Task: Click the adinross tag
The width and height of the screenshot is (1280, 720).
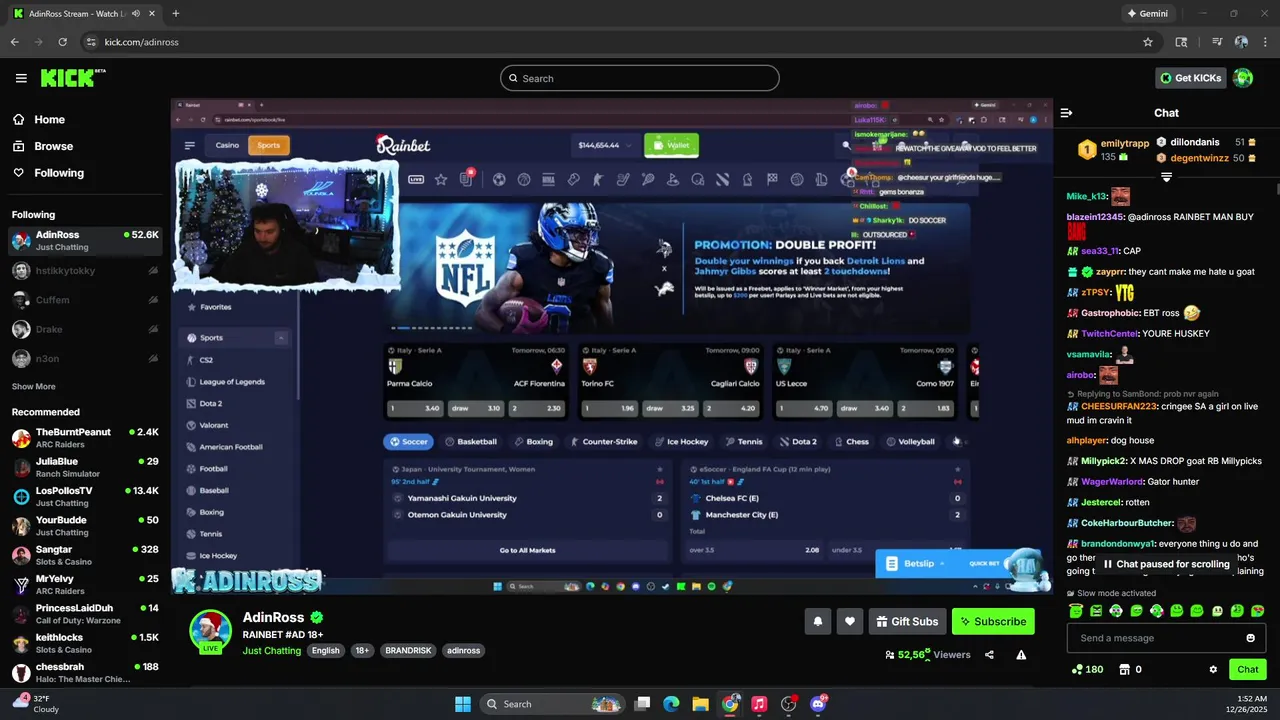Action: [464, 651]
